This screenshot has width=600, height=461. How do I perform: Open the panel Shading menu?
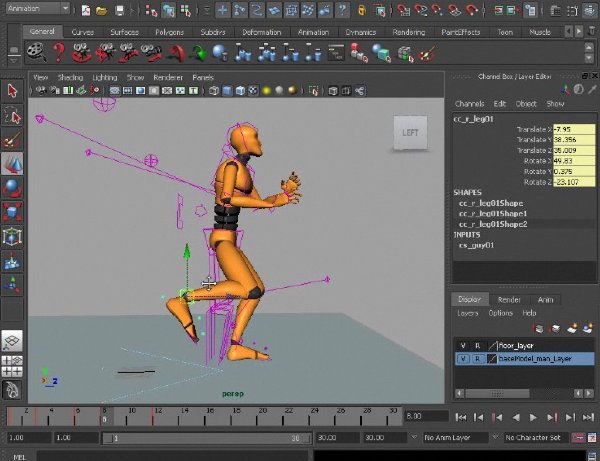pyautogui.click(x=70, y=77)
